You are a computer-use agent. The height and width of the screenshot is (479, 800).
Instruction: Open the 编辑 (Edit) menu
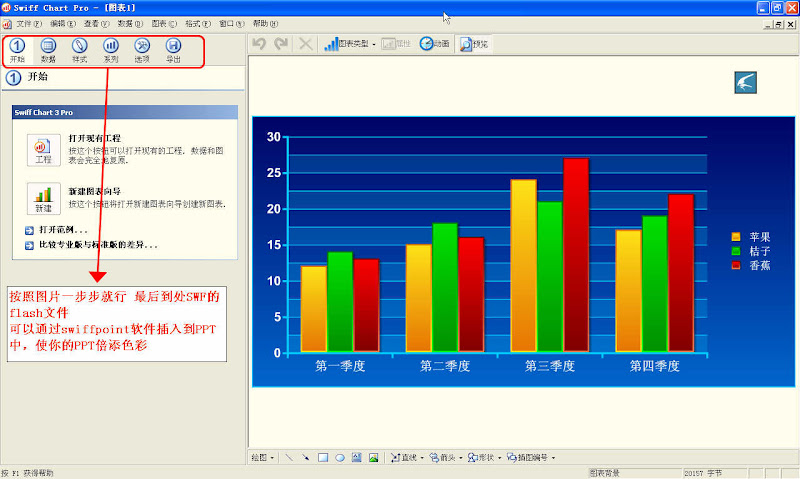62,23
